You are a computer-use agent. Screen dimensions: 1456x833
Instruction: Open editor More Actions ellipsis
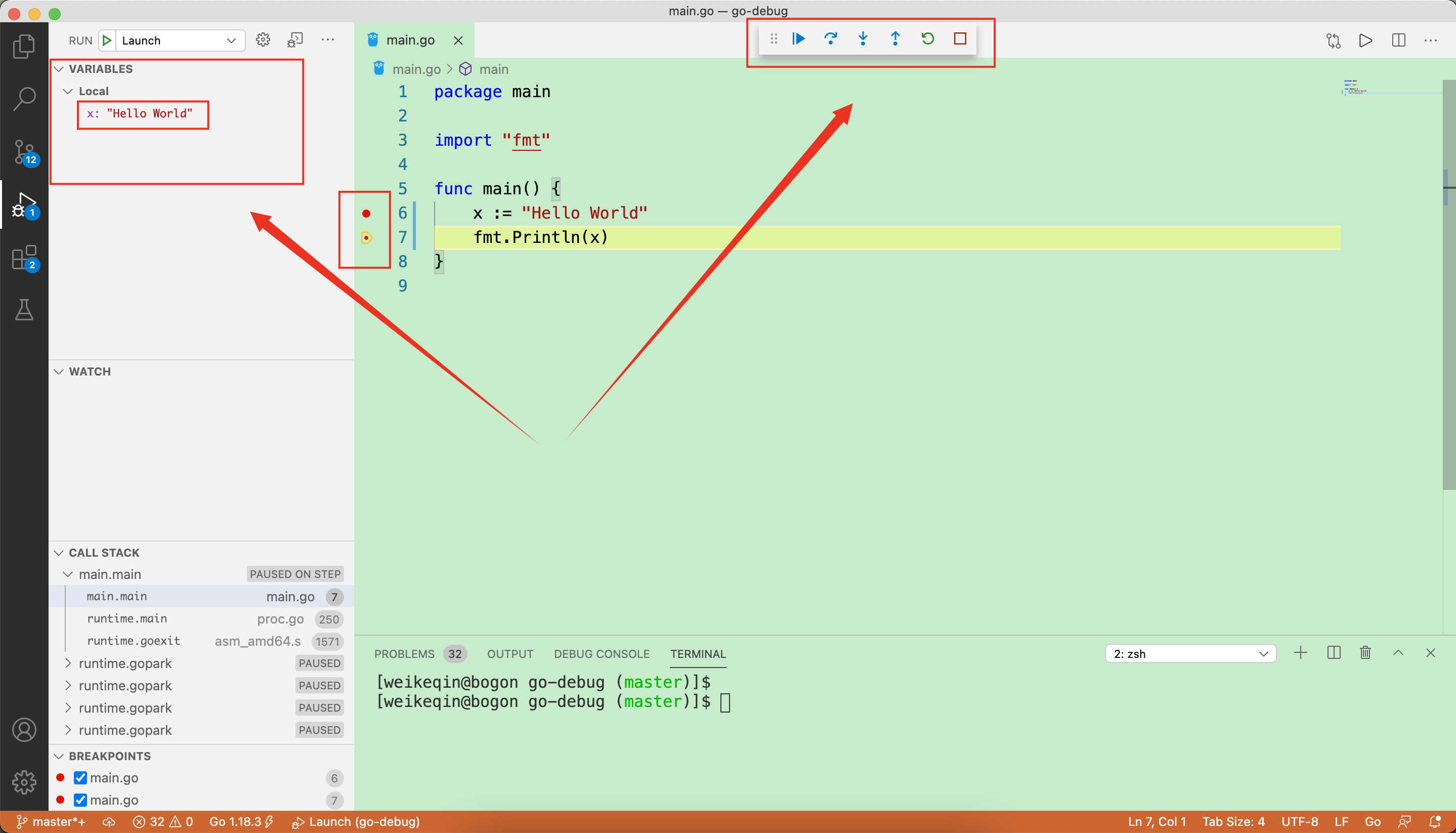tap(1431, 40)
